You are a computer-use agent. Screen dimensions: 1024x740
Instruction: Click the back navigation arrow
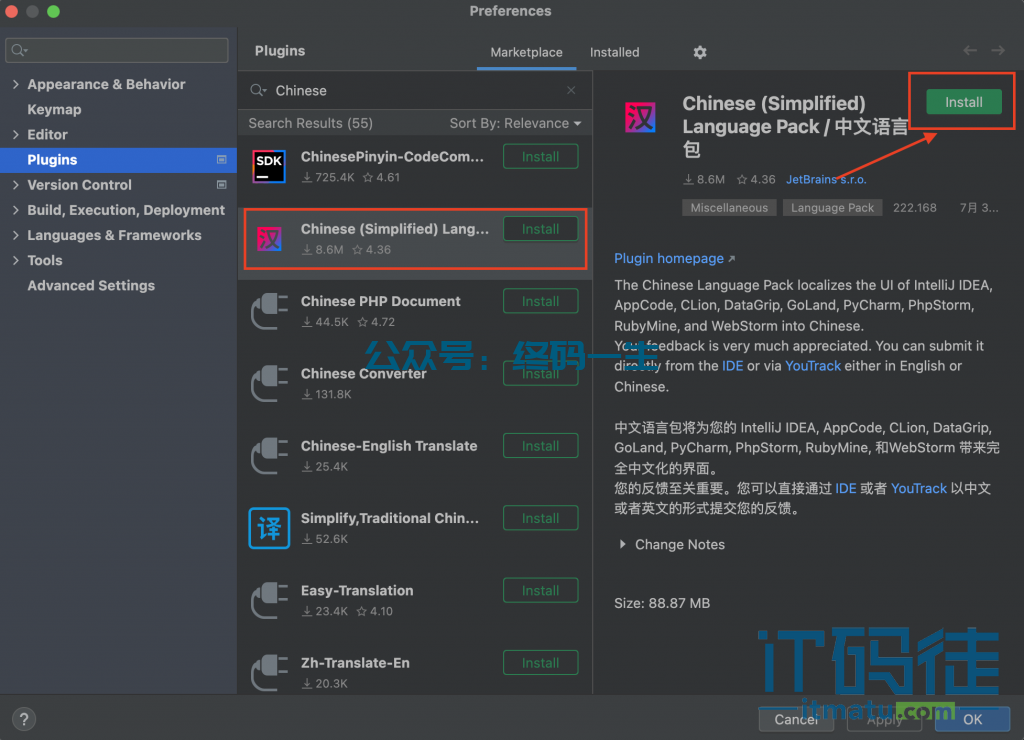[969, 51]
